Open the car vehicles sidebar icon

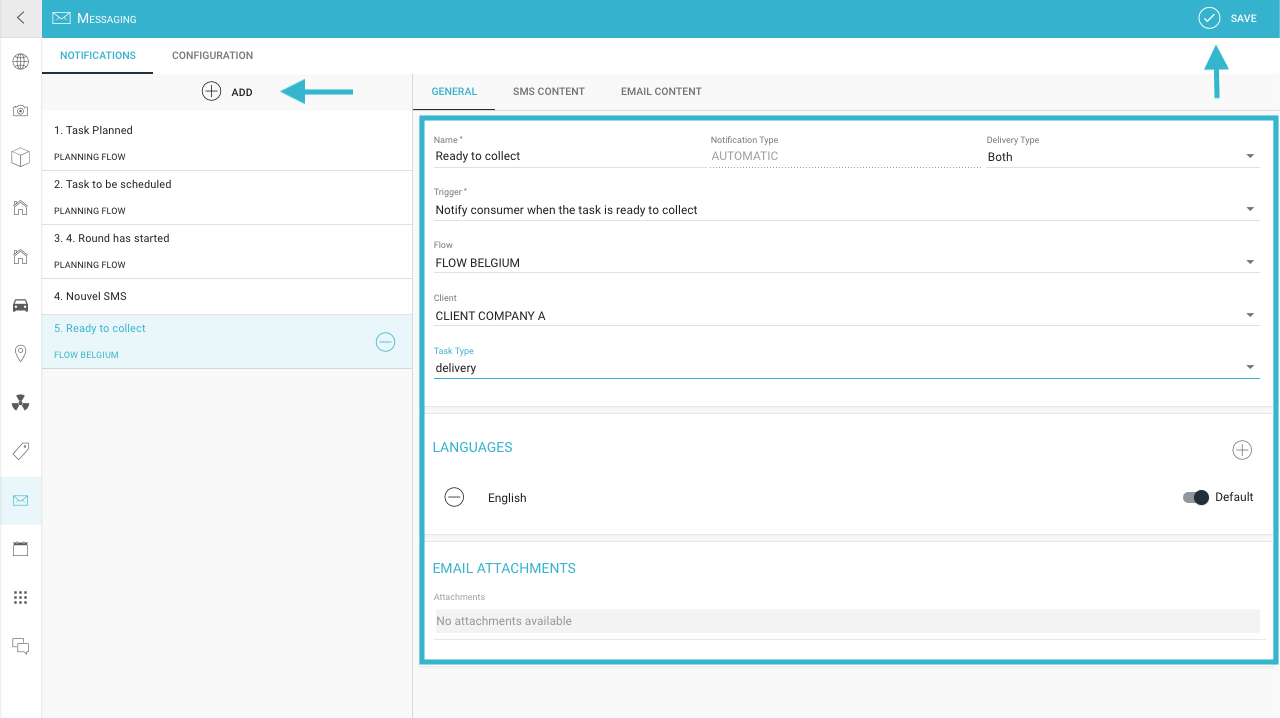[20, 305]
